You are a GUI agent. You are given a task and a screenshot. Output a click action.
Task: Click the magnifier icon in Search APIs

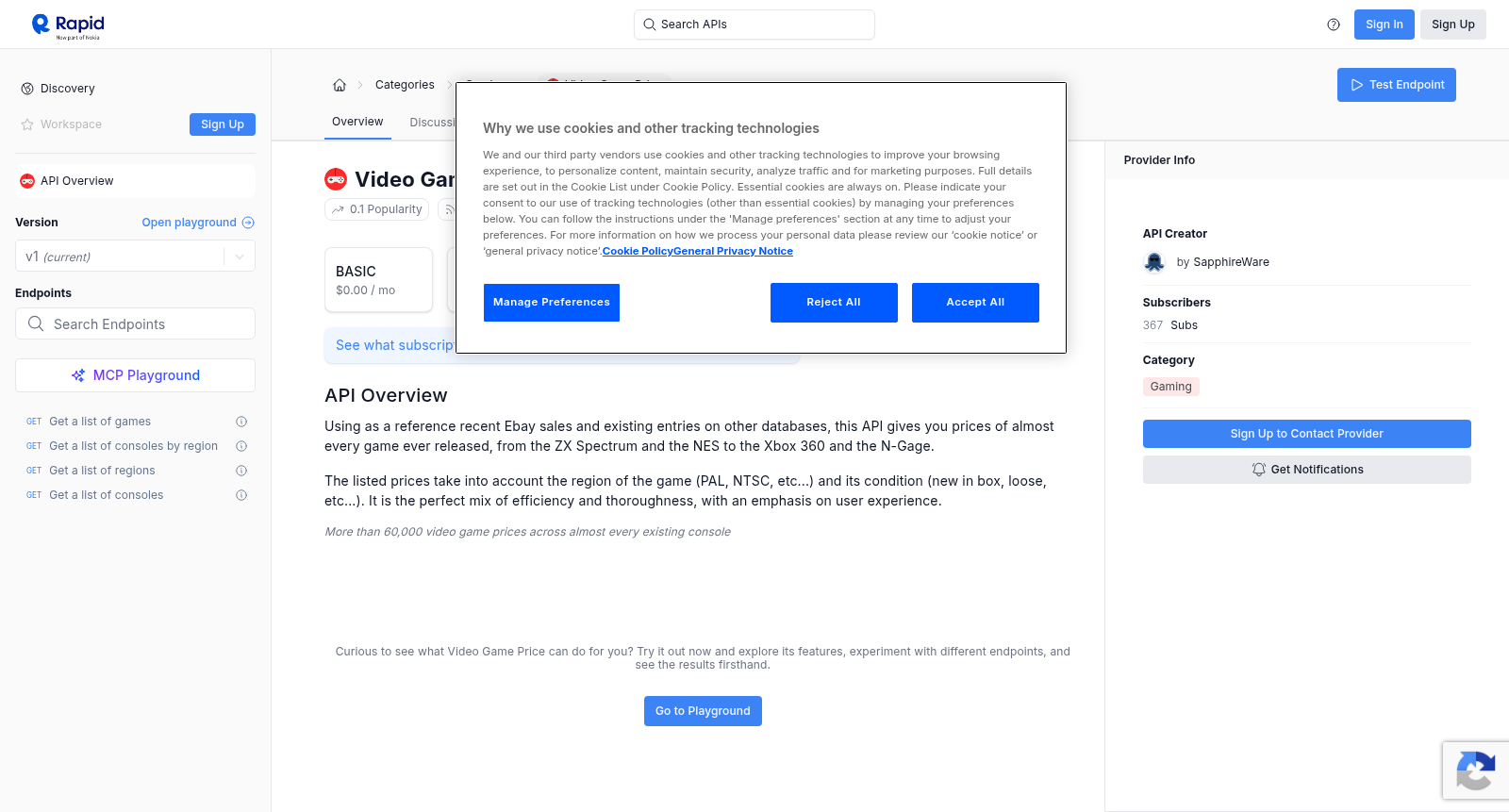click(650, 25)
